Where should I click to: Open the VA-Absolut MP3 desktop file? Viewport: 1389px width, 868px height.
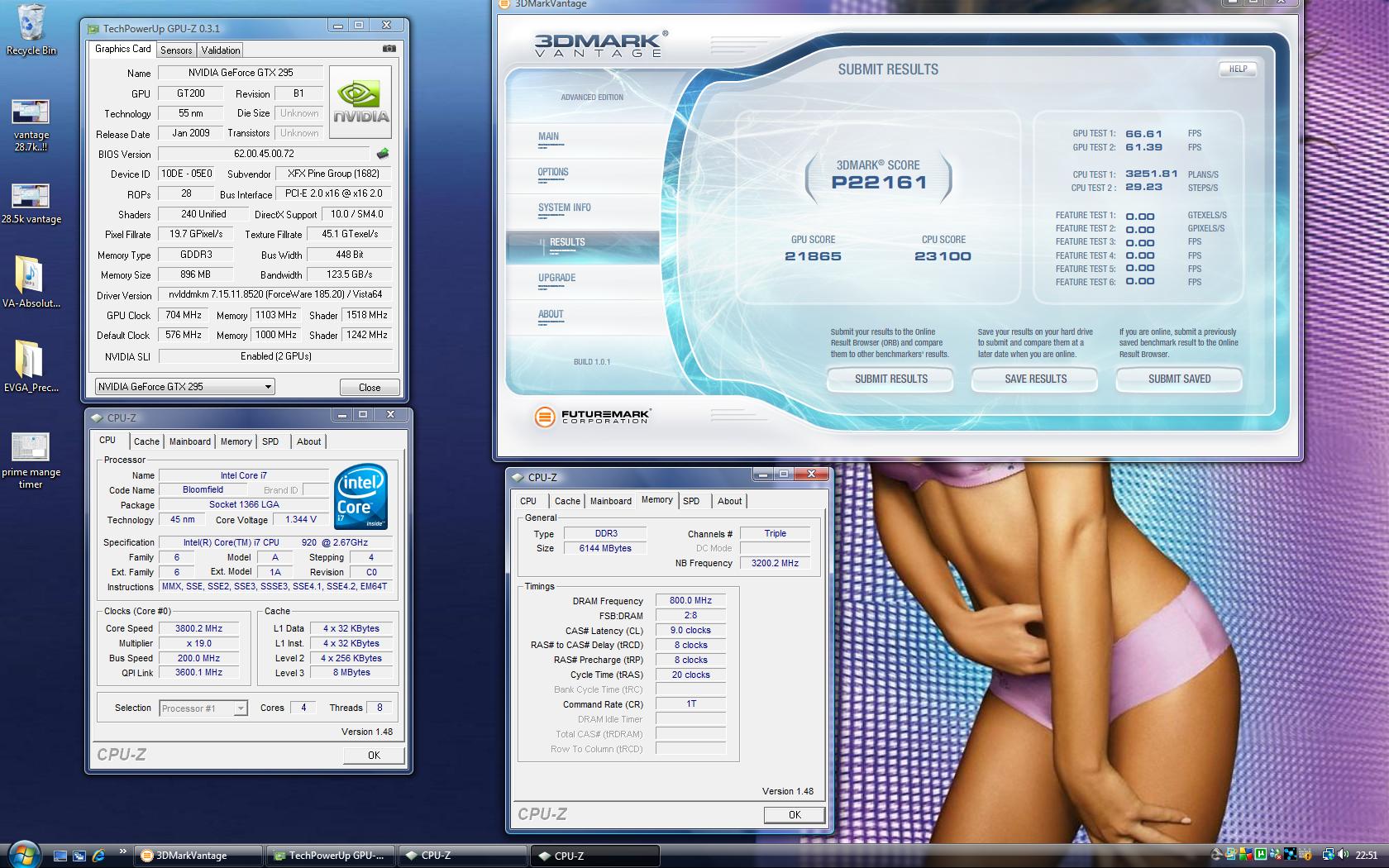(x=31, y=281)
